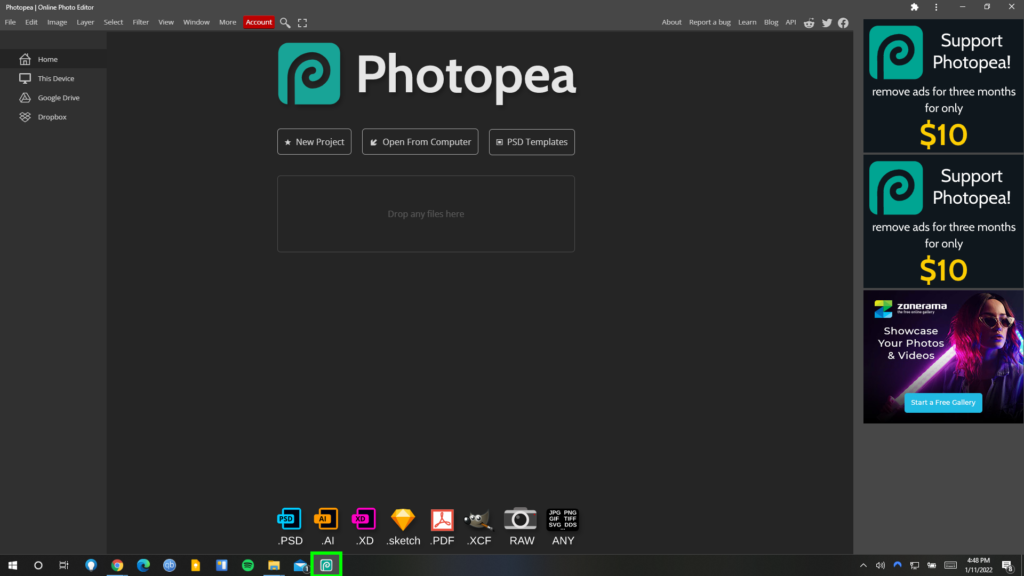1024x576 pixels.
Task: Open the PSD Templates browser
Action: click(x=531, y=141)
